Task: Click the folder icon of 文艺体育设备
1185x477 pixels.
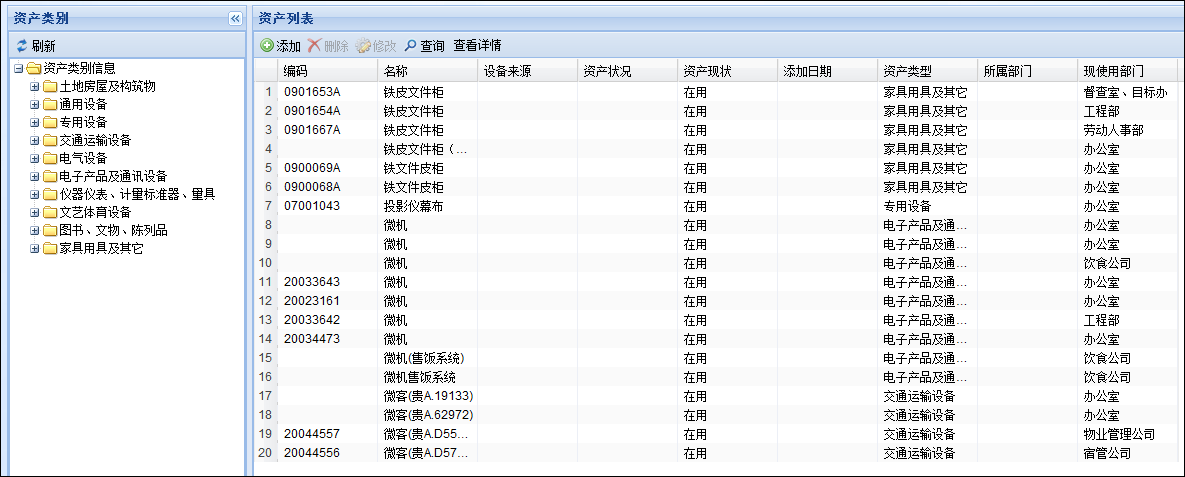Action: (x=50, y=212)
